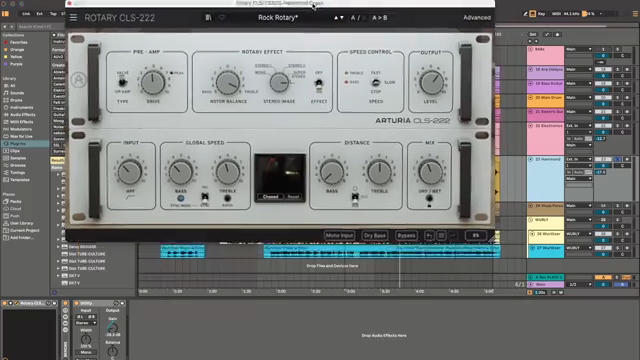Screen dimensions: 640x360
Task: Click the Output Level knob
Action: click(431, 82)
